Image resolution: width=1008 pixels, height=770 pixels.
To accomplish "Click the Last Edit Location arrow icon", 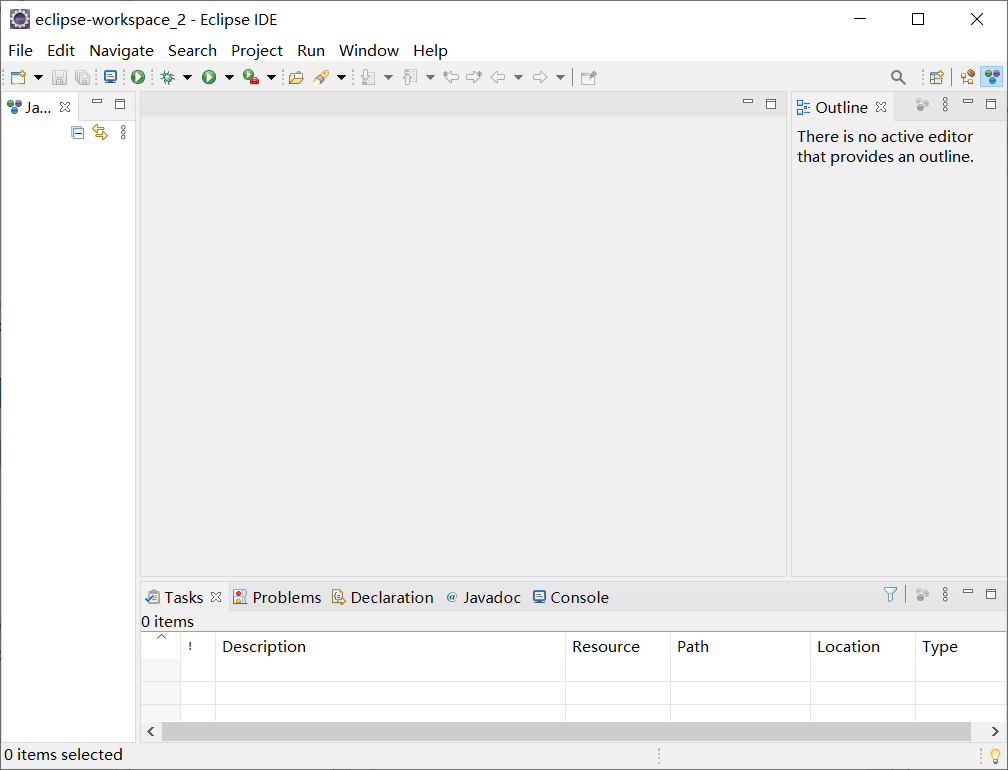I will click(451, 77).
